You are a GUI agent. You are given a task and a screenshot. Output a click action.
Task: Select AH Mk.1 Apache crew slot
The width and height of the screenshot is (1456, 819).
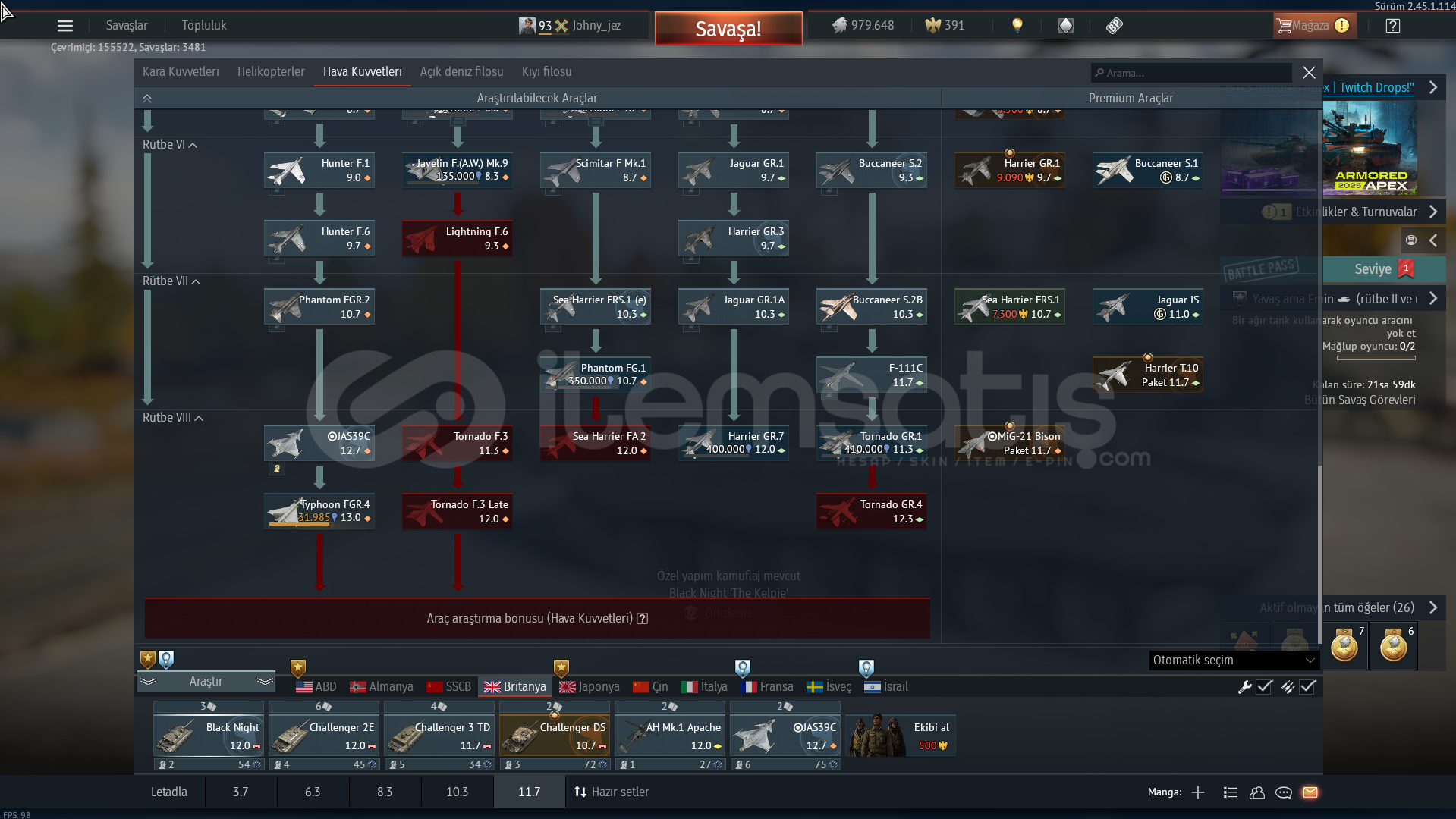tap(670, 736)
